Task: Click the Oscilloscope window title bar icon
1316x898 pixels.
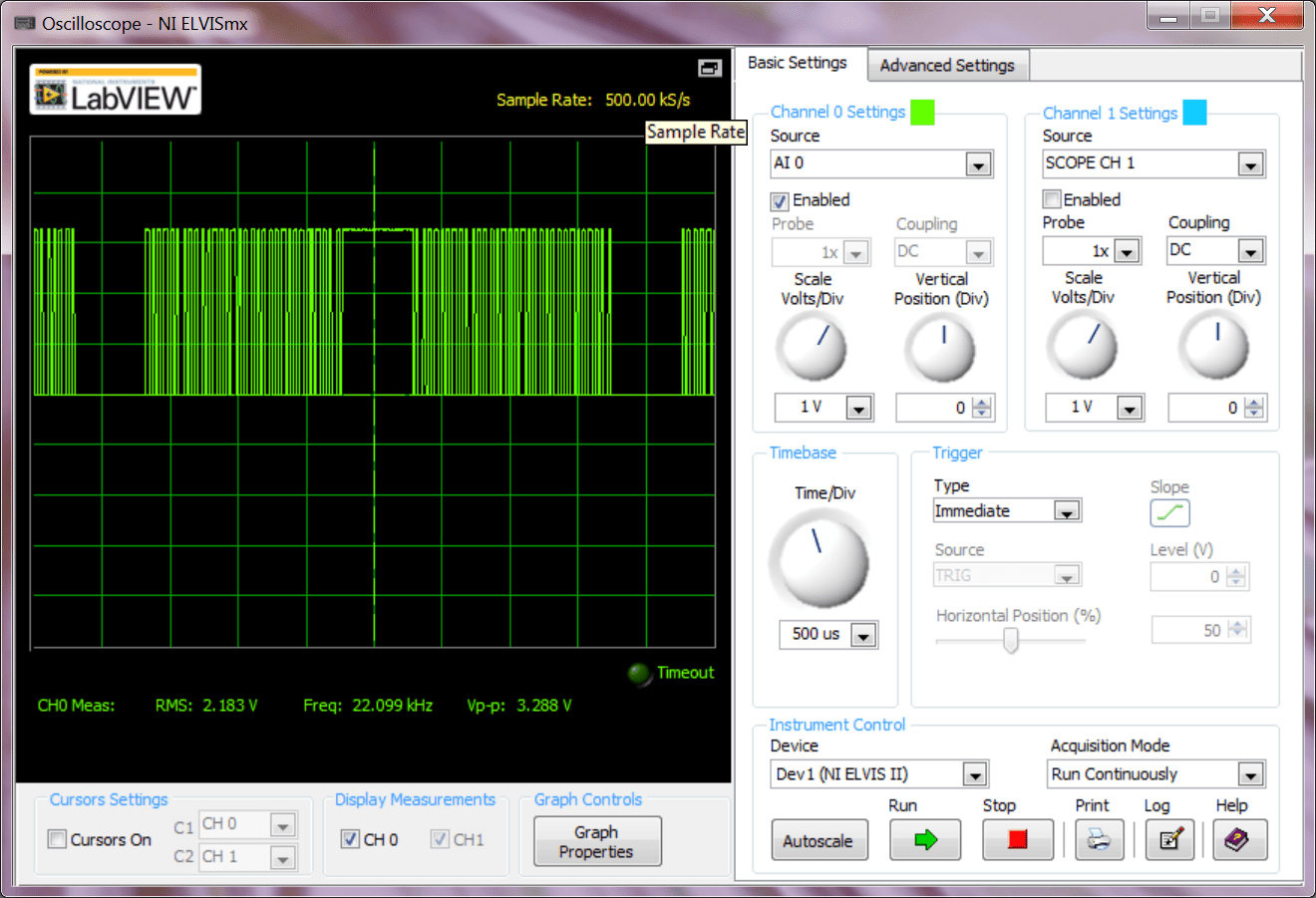Action: pos(25,22)
